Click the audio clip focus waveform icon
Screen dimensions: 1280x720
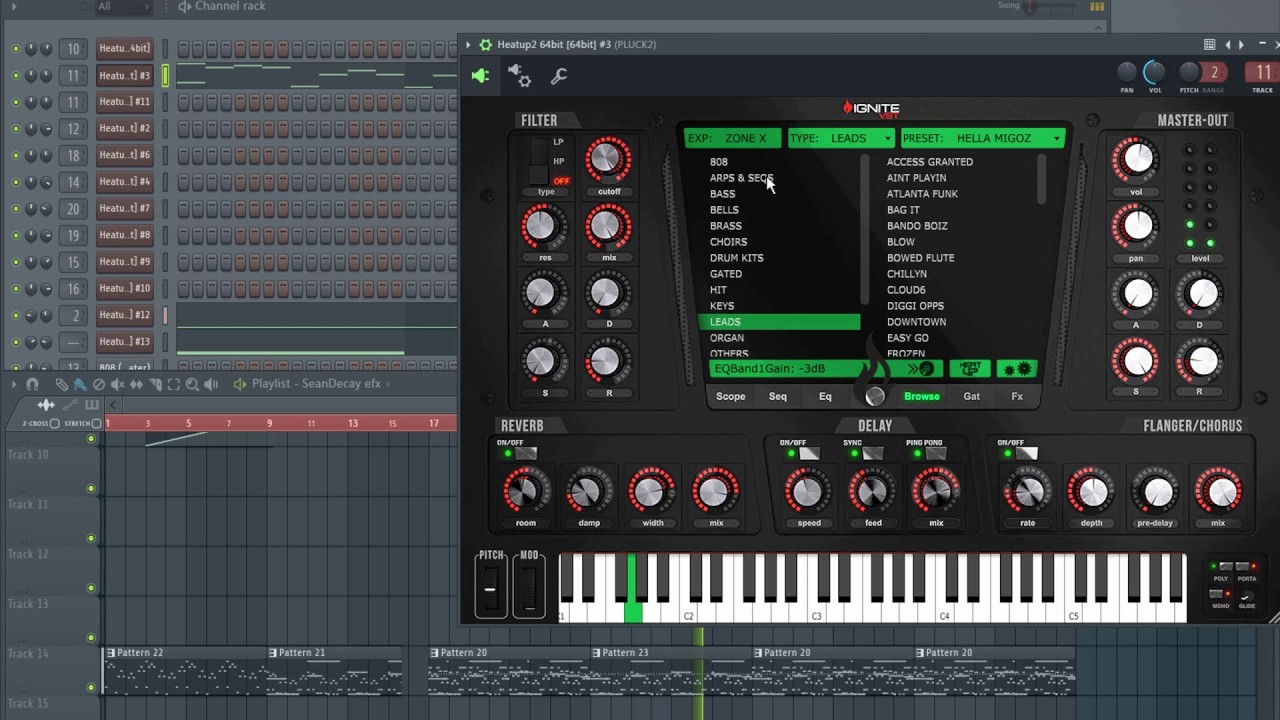click(x=46, y=405)
